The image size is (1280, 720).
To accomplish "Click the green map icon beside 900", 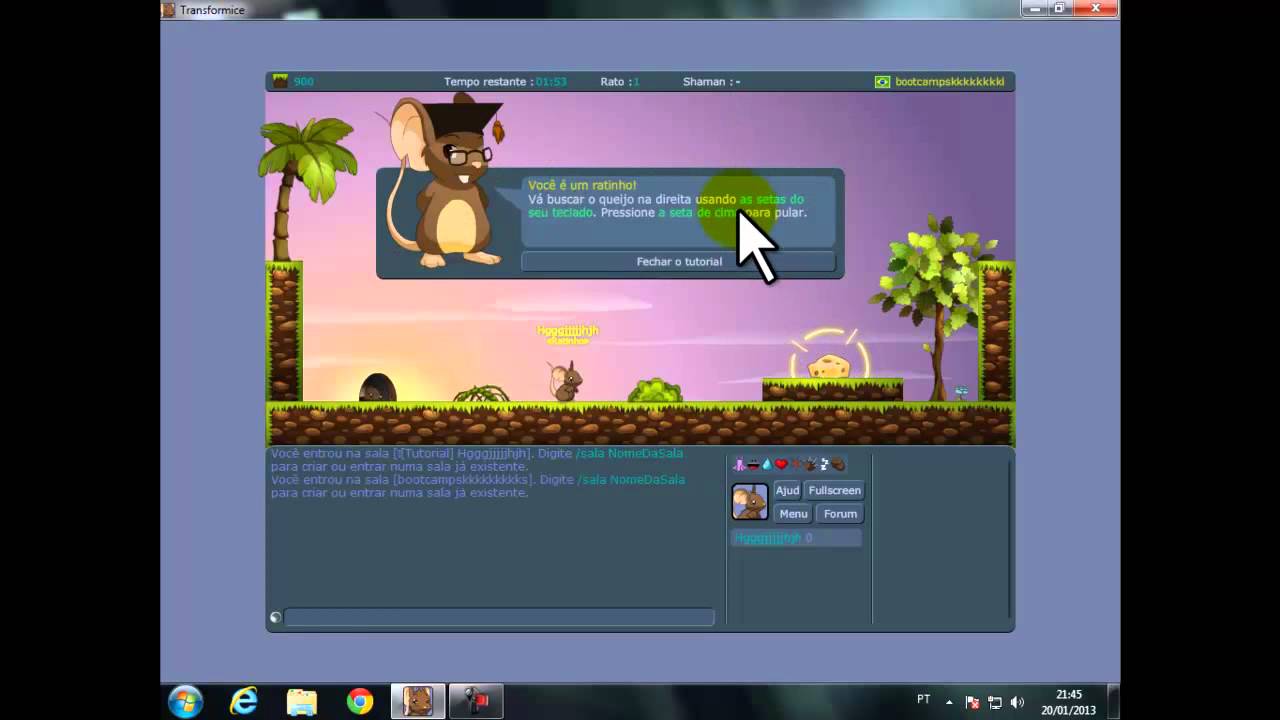I will pyautogui.click(x=281, y=81).
